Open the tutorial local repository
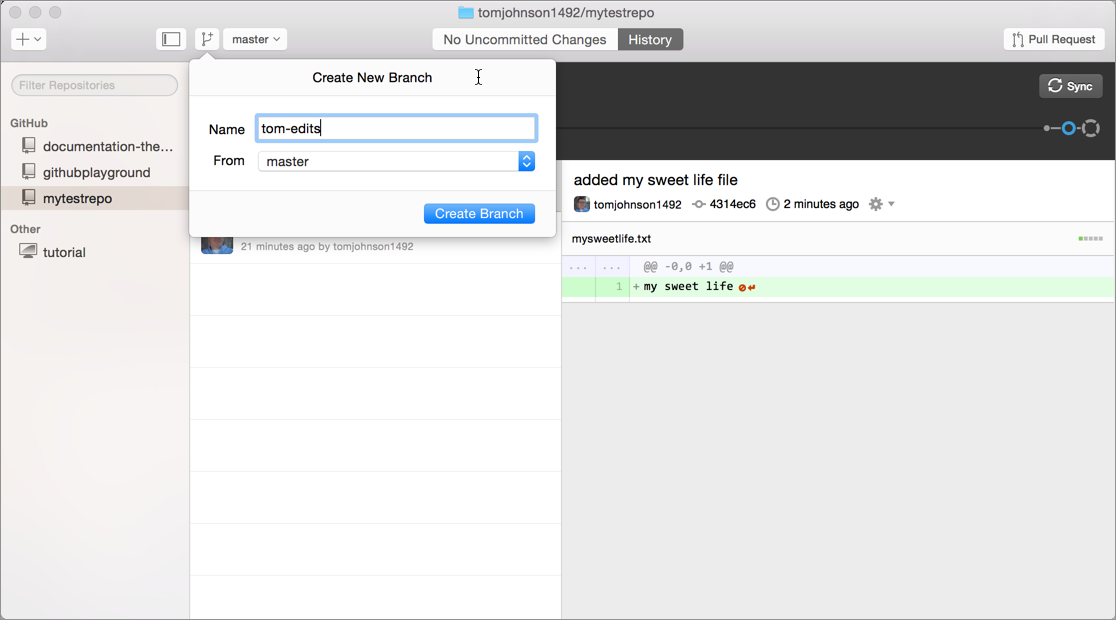 64,252
